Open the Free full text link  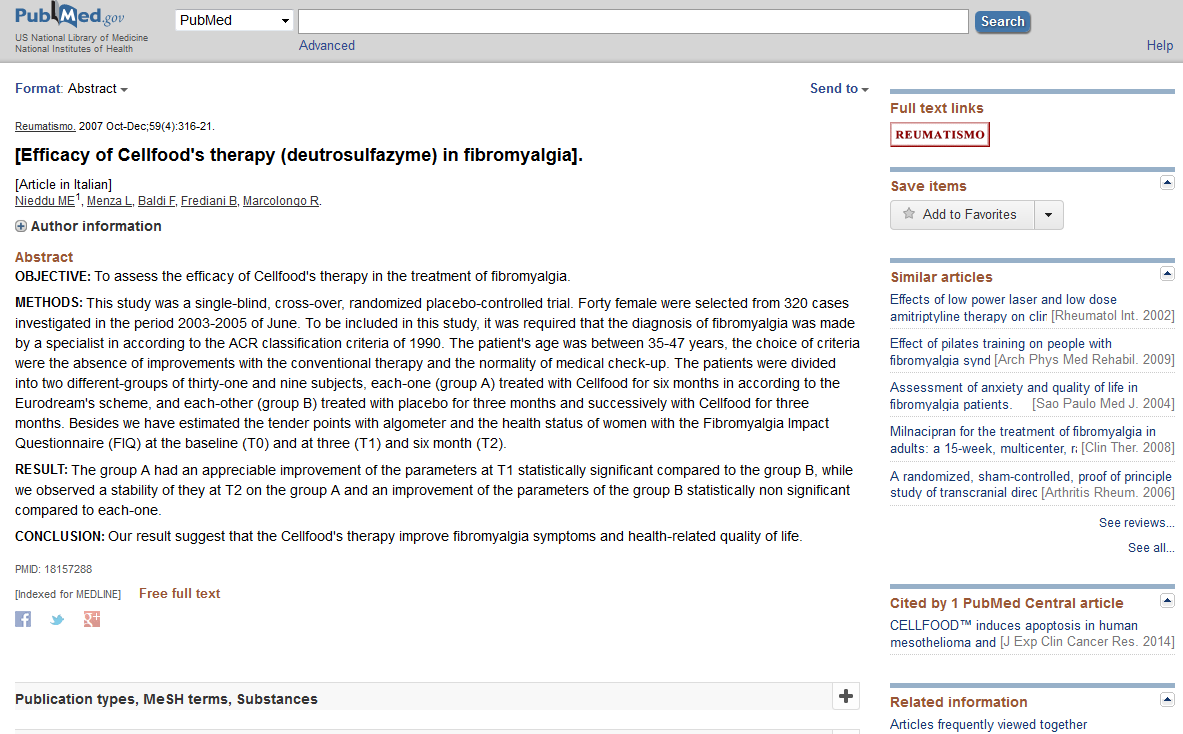tap(180, 594)
